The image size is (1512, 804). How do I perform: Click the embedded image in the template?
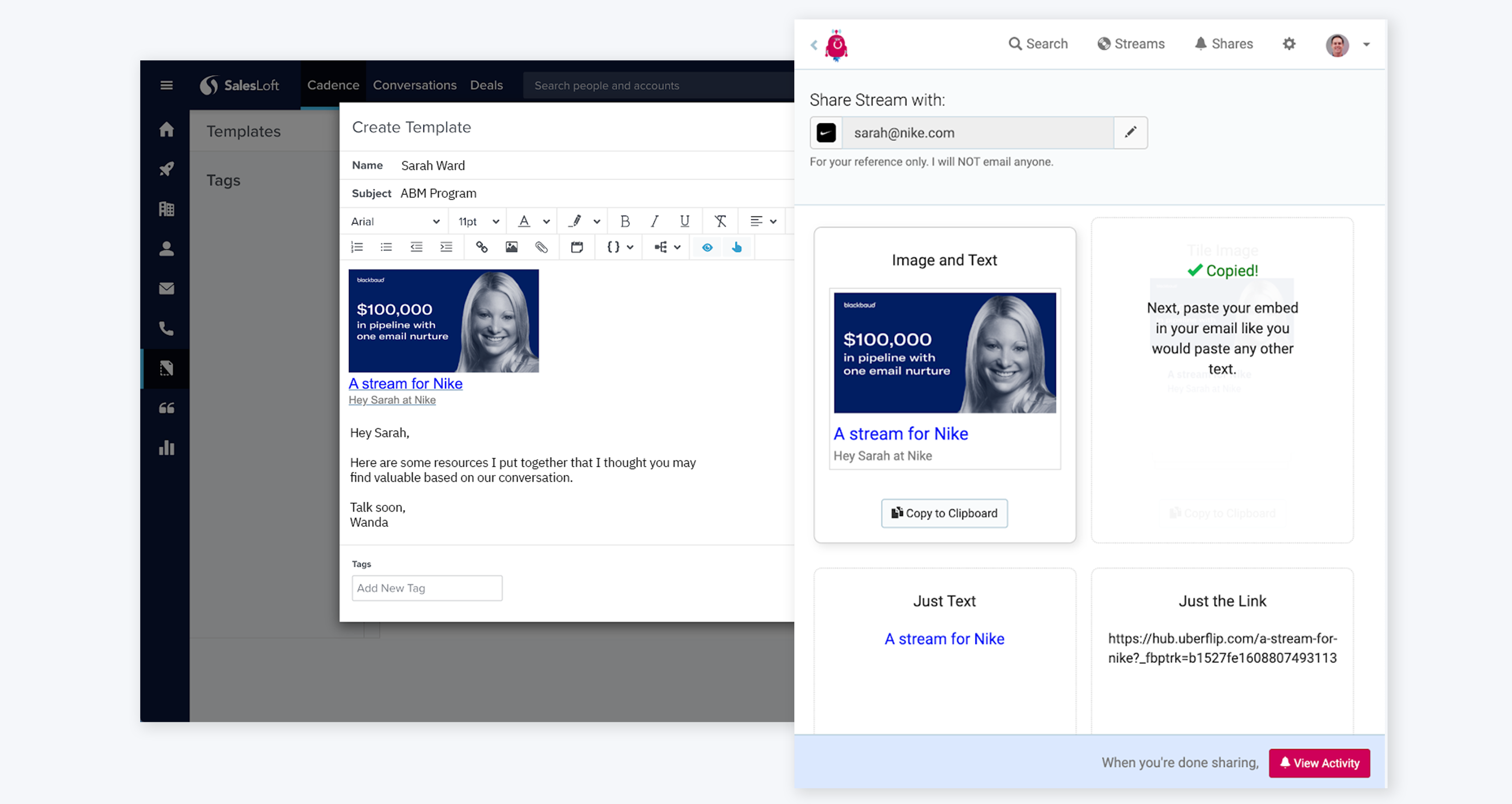[444, 321]
